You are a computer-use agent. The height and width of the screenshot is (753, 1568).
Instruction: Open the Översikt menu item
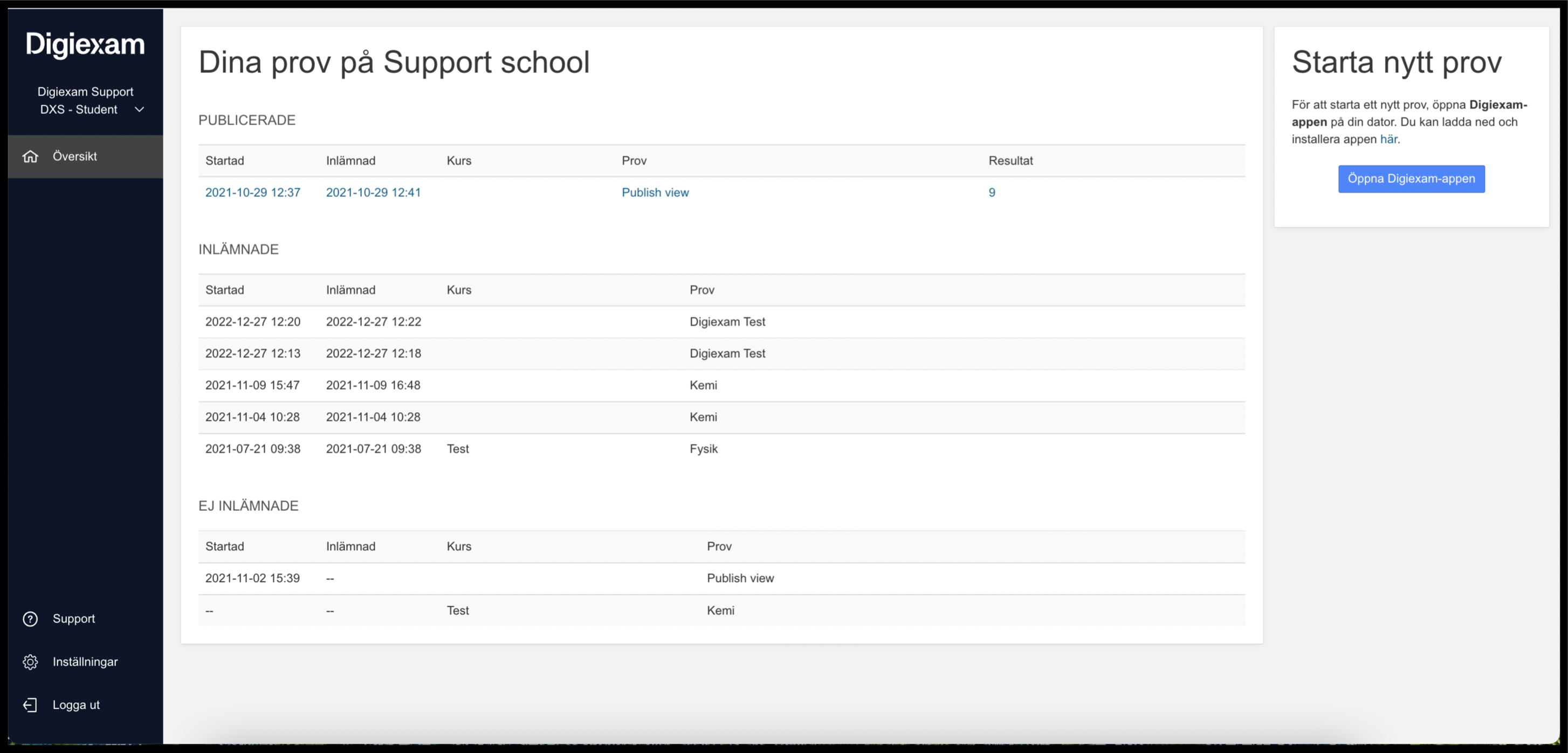tap(85, 156)
